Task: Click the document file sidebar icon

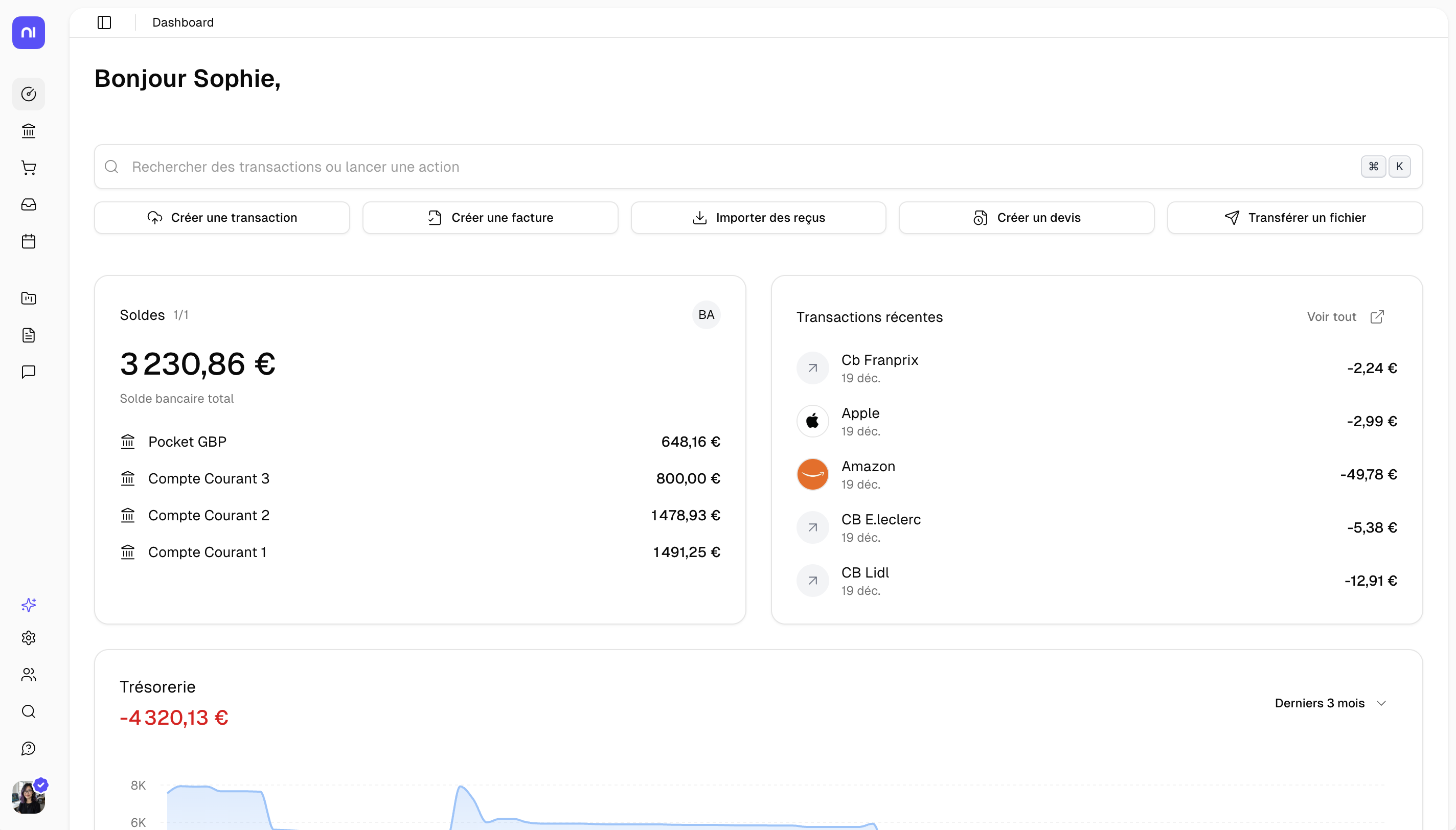Action: (29, 335)
